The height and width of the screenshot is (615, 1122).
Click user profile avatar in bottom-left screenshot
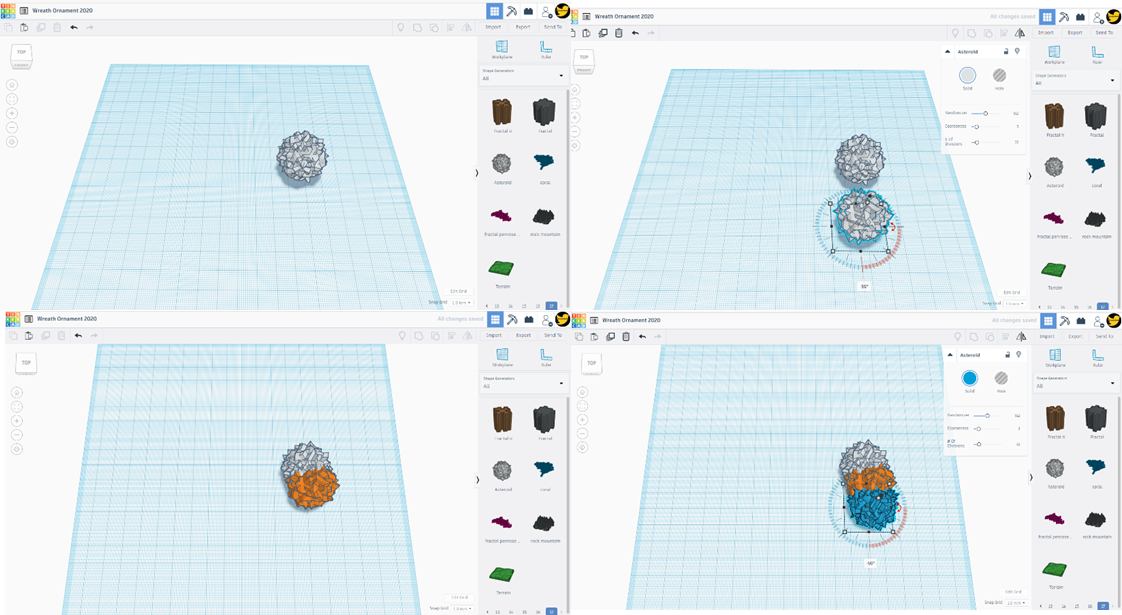562,319
